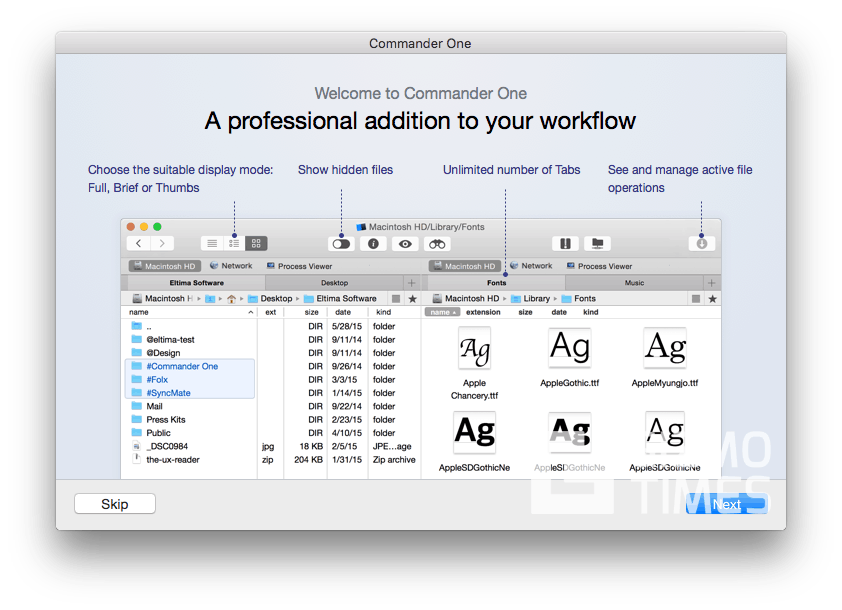This screenshot has height=610, width=842.
Task: Click Fonts in the right breadcrumb
Action: tap(579, 299)
